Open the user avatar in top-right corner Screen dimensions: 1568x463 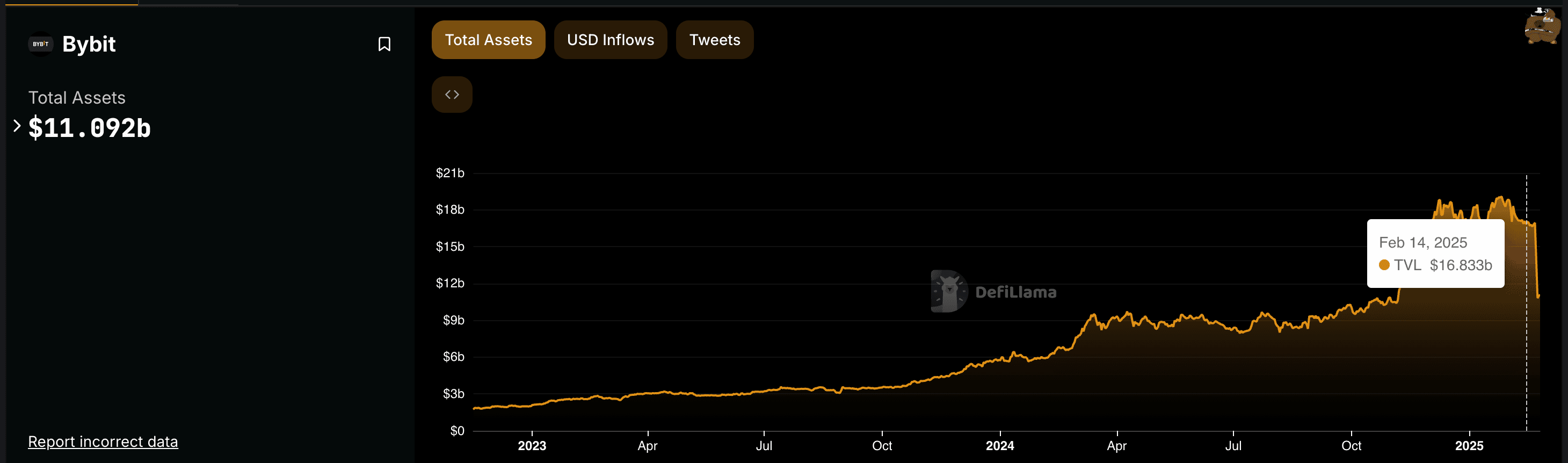pos(1541,26)
